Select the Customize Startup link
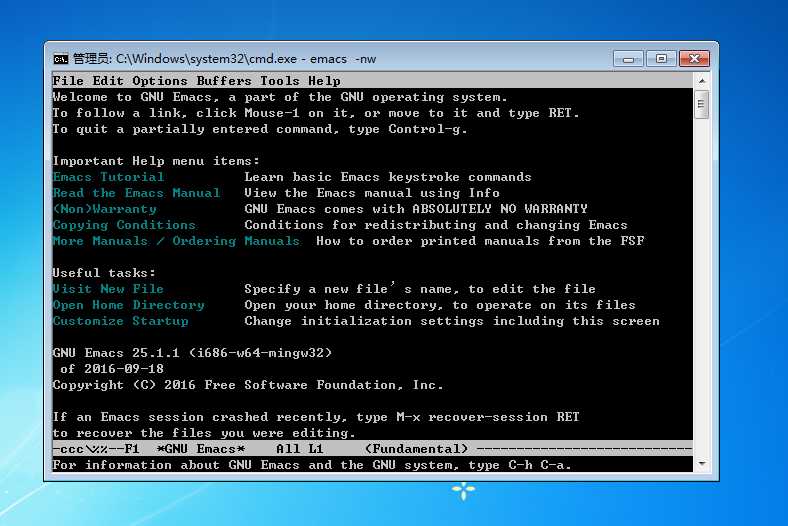 point(120,321)
